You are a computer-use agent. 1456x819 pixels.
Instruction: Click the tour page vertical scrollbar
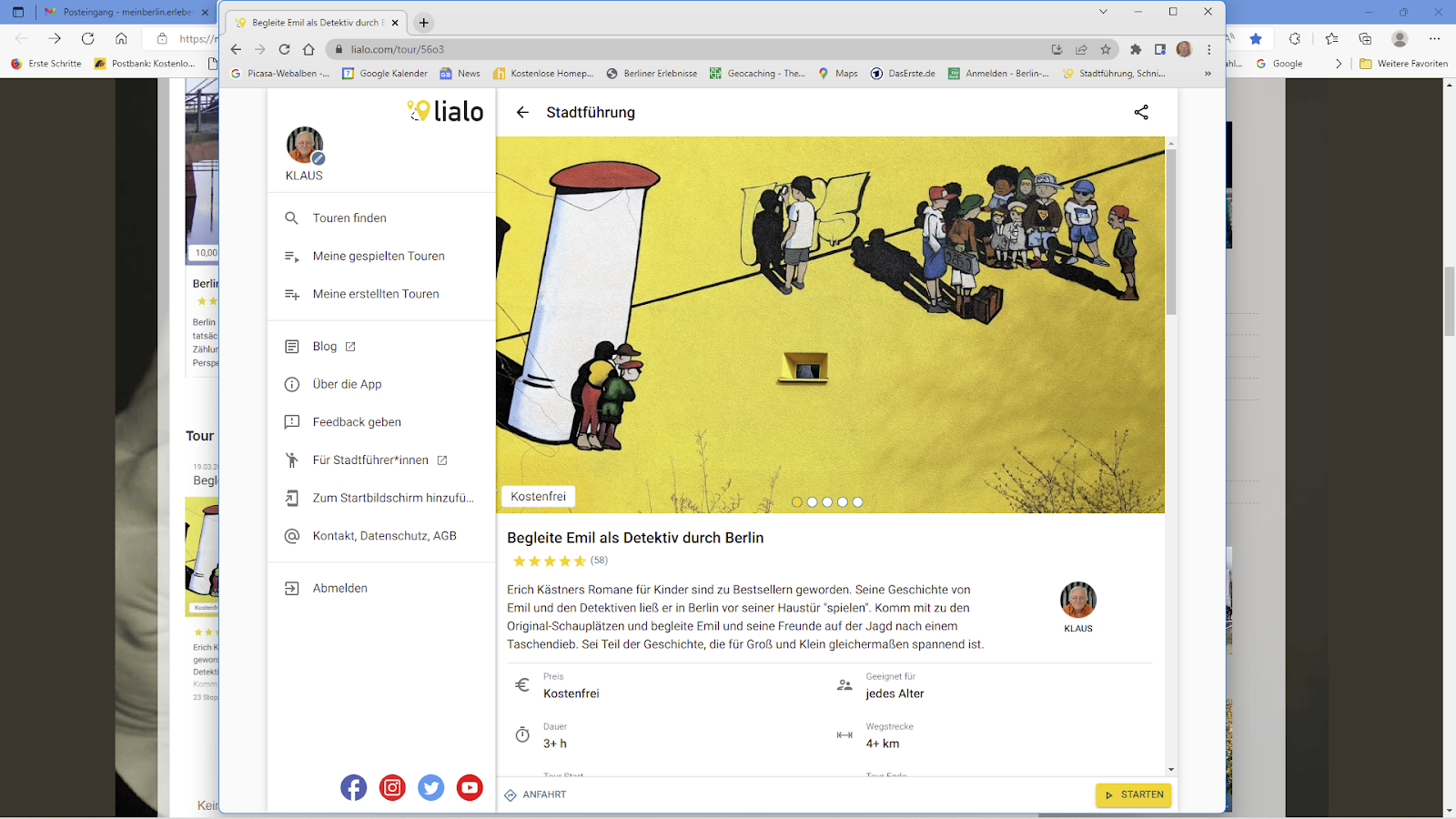point(1171,232)
